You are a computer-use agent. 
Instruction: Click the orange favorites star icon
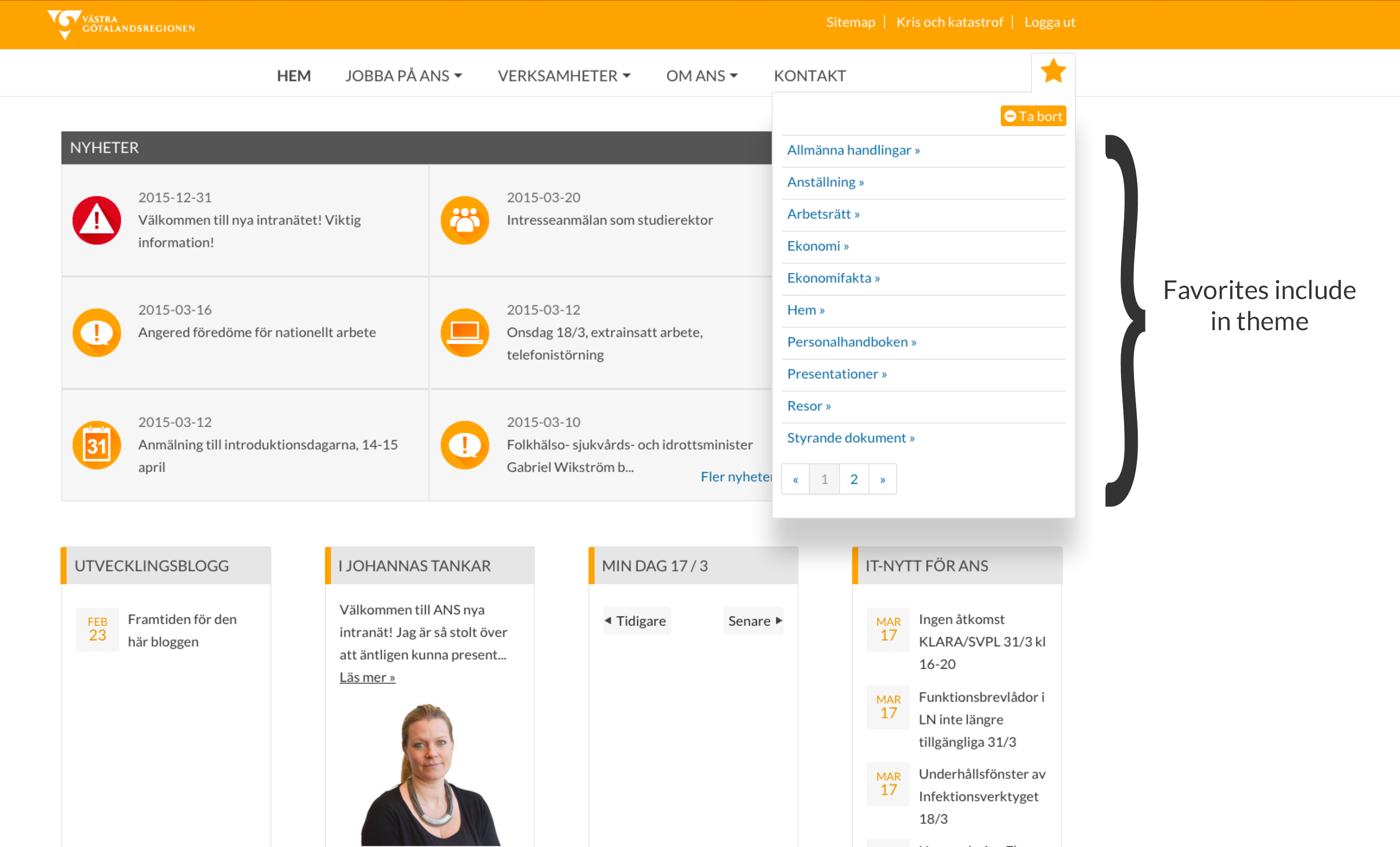click(1053, 72)
